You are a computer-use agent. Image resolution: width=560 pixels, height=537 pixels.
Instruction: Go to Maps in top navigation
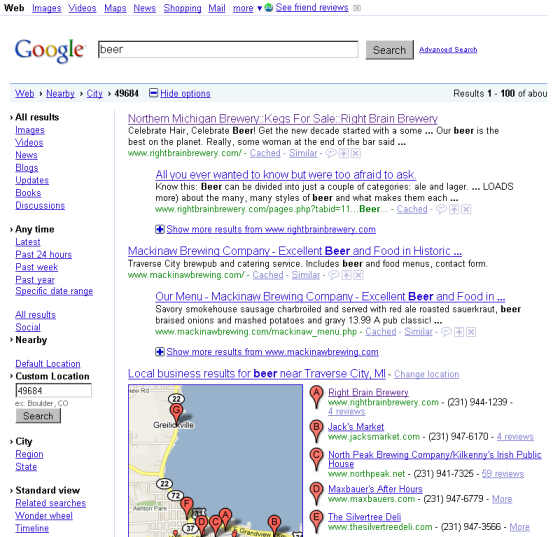[115, 8]
